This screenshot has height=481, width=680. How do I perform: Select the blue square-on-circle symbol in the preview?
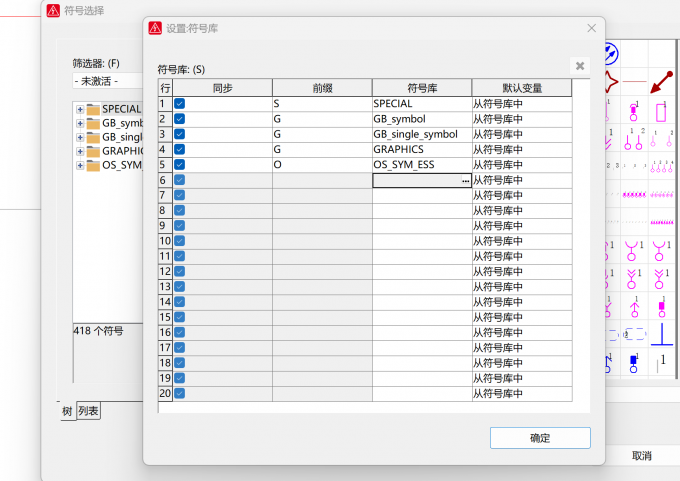tap(634, 363)
